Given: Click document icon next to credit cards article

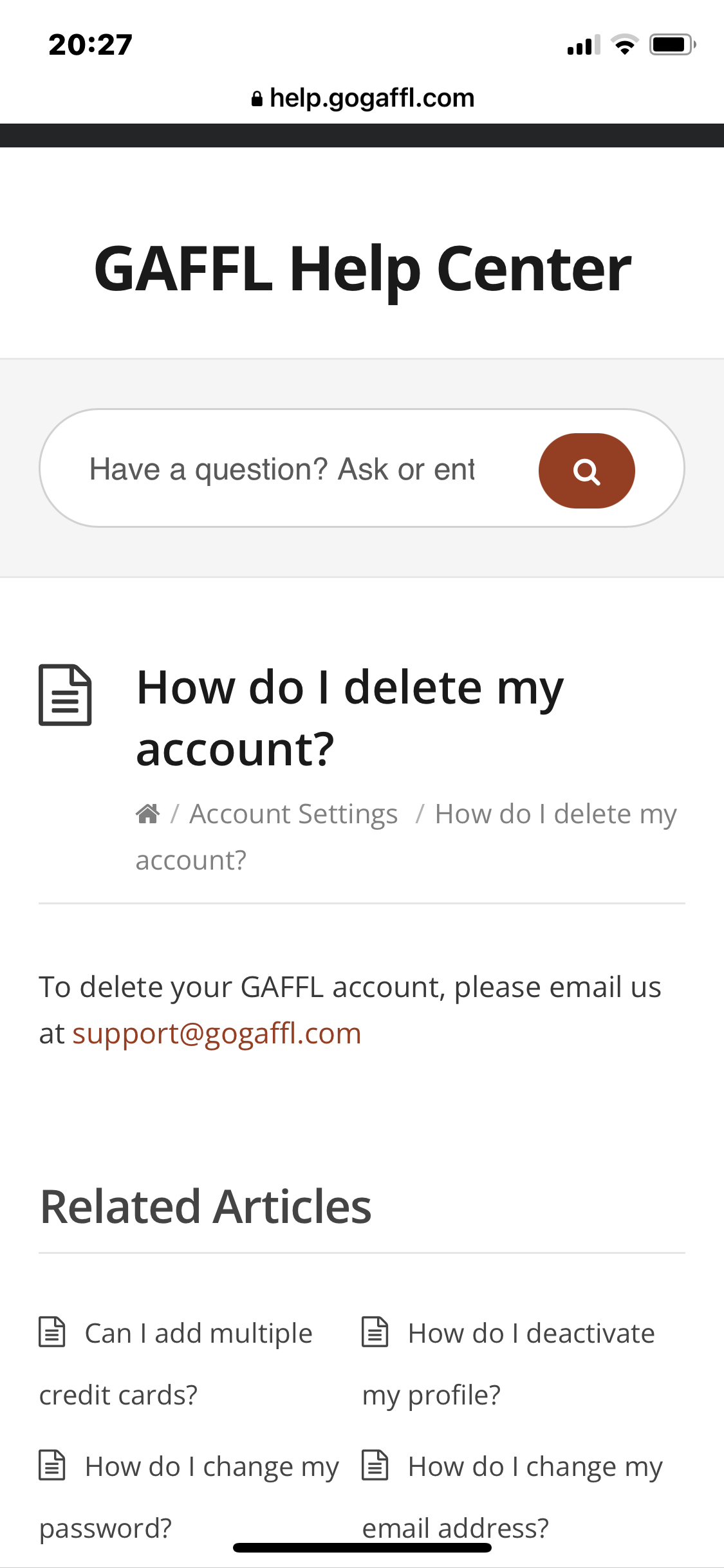Looking at the screenshot, I should point(52,1332).
